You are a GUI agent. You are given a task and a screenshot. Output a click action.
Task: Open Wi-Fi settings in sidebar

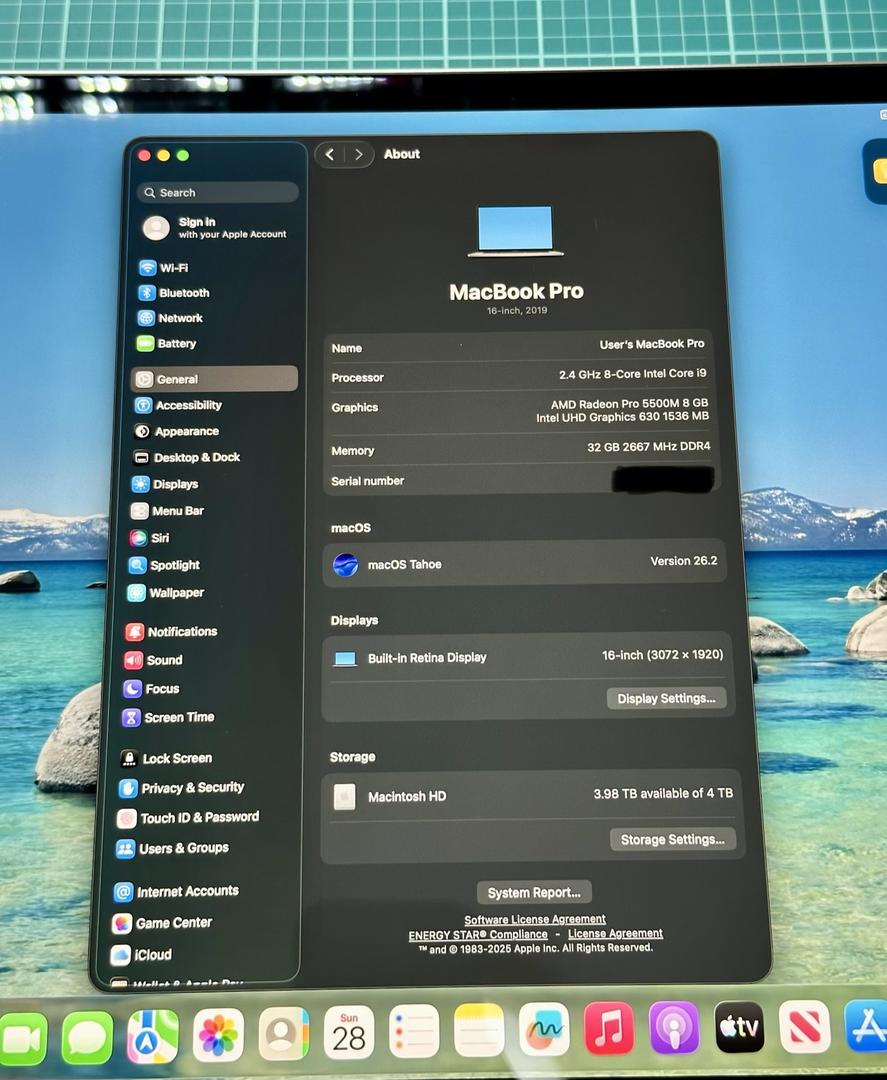(x=164, y=268)
